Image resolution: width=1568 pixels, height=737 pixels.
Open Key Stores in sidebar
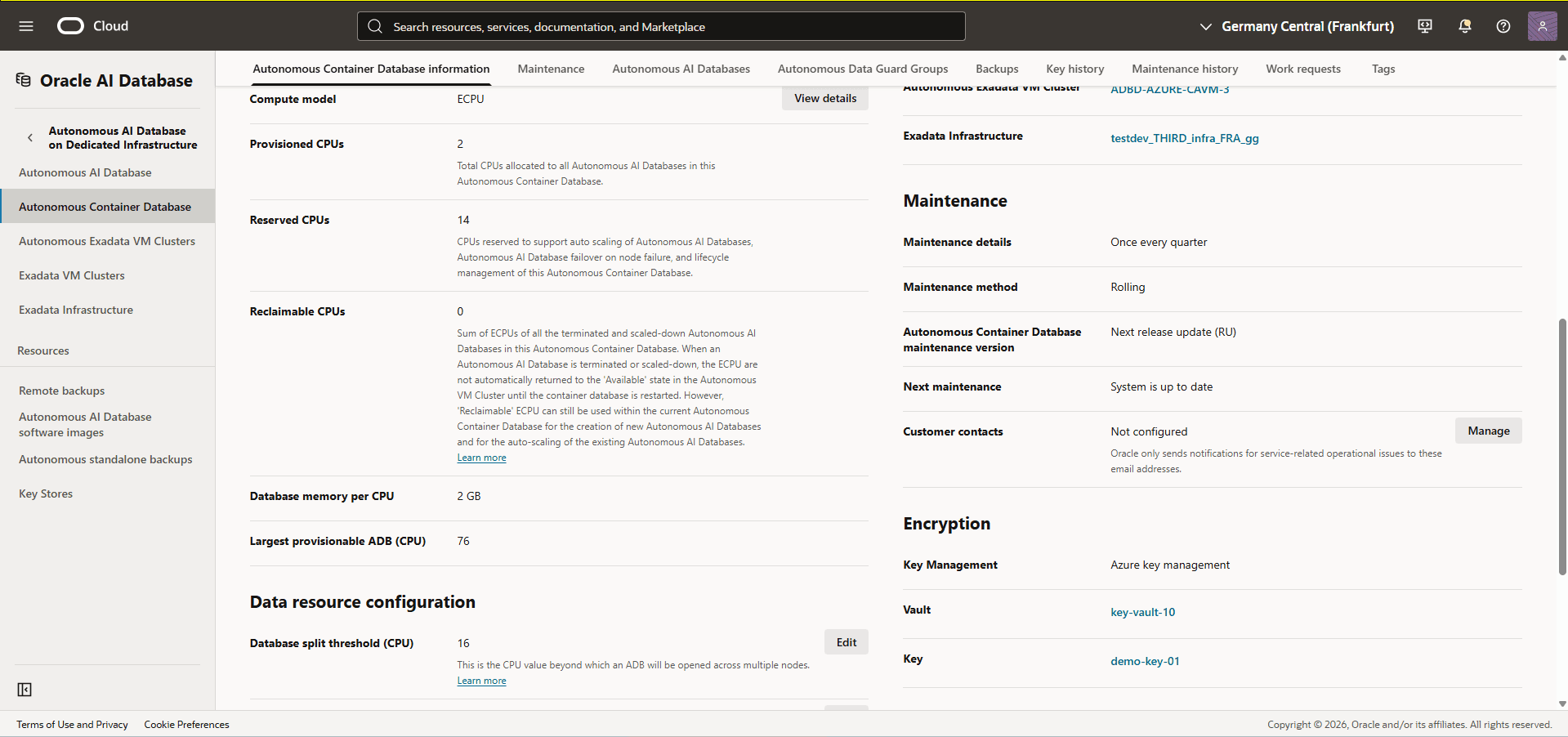pos(46,494)
